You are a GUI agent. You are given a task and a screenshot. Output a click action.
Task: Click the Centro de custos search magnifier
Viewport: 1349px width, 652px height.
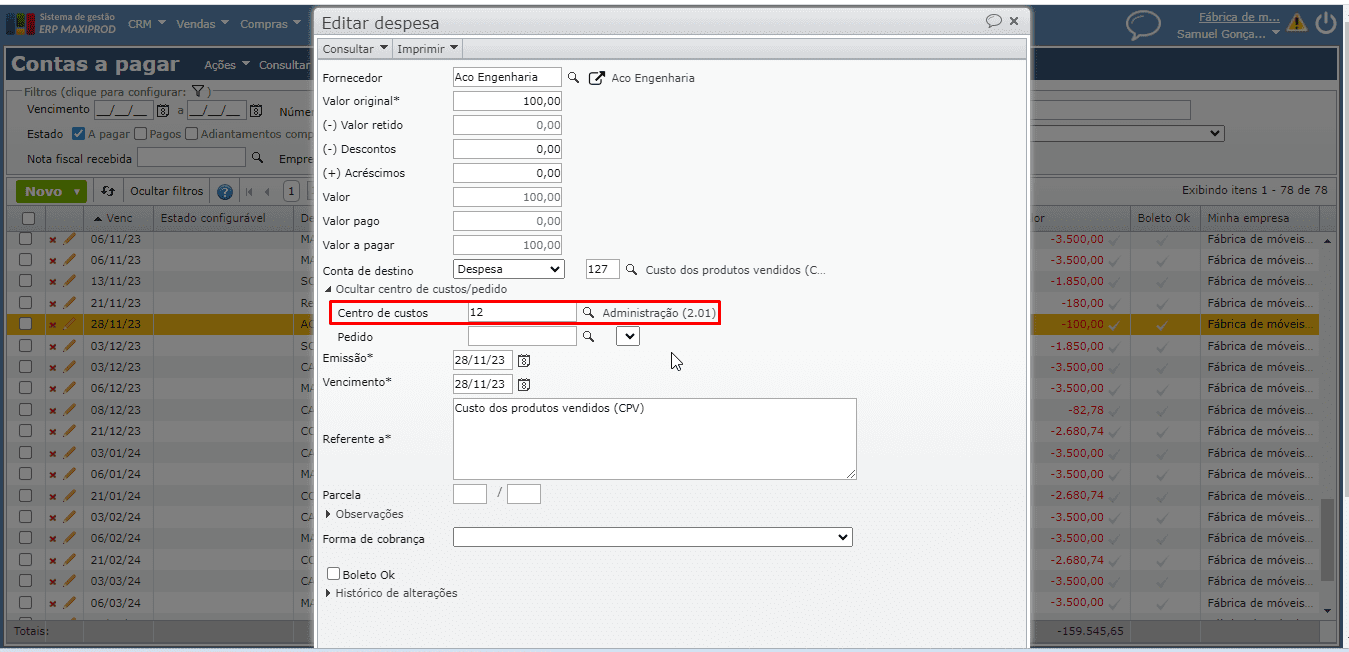[x=589, y=313]
